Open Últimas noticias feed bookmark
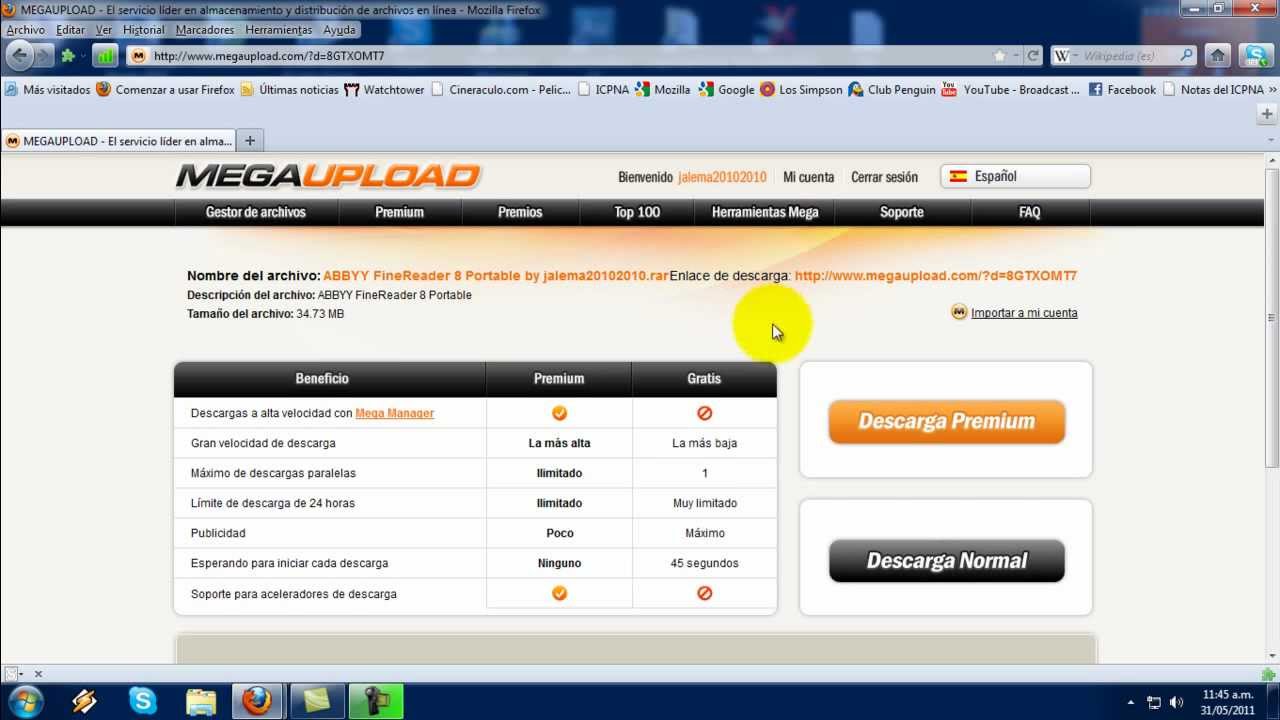Screen dimensions: 1280x720 pos(289,89)
